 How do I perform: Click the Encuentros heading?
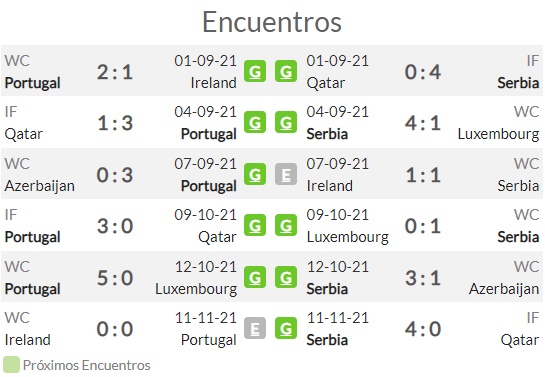(272, 22)
